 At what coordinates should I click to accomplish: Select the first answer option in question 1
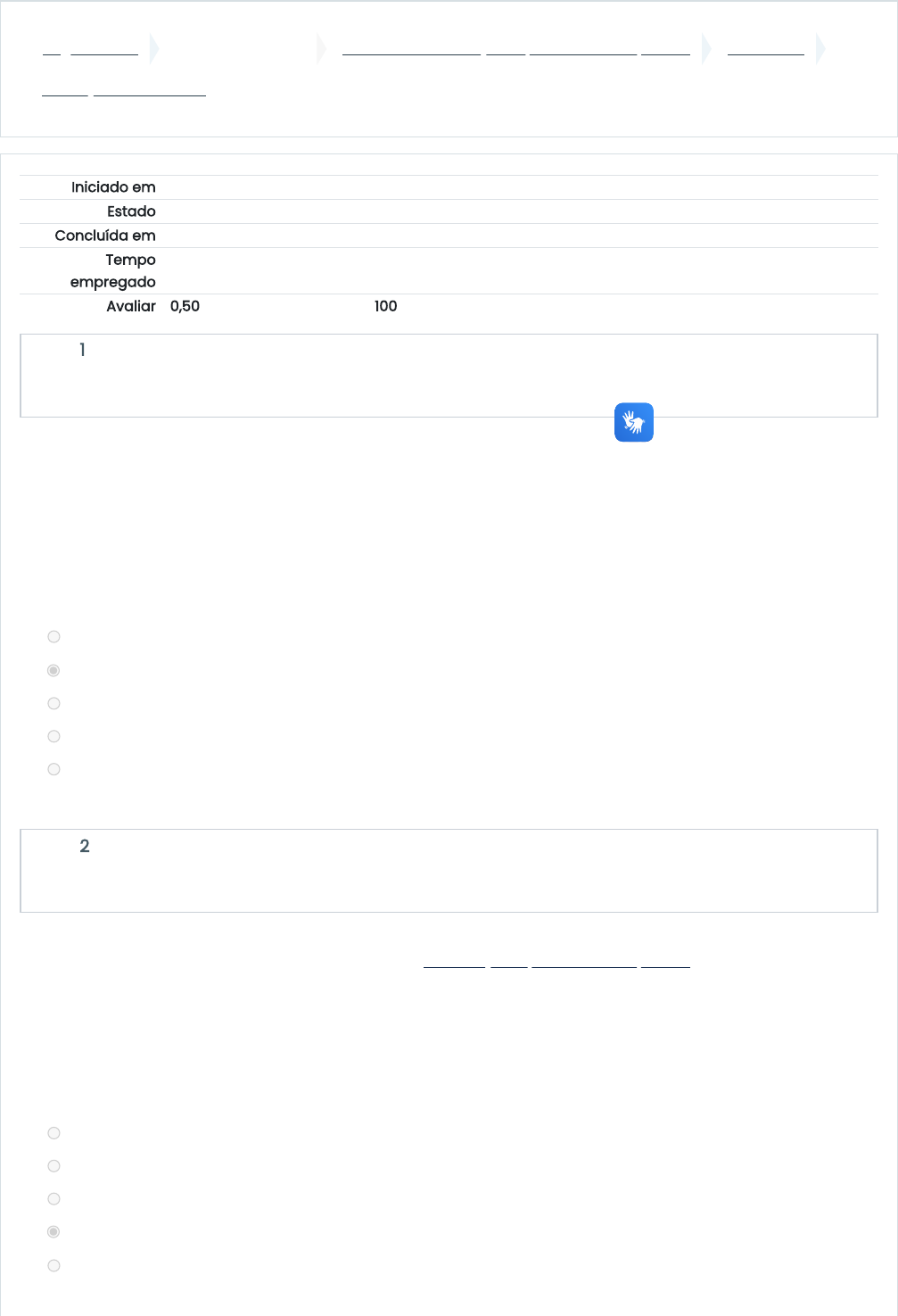54,637
